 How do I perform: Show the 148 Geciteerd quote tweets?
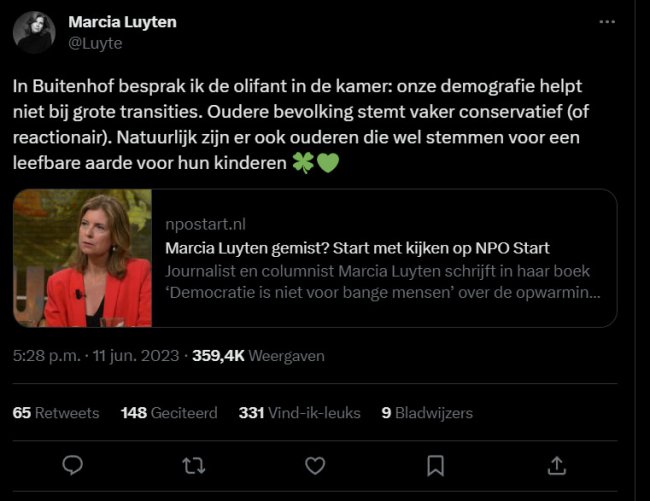point(169,413)
